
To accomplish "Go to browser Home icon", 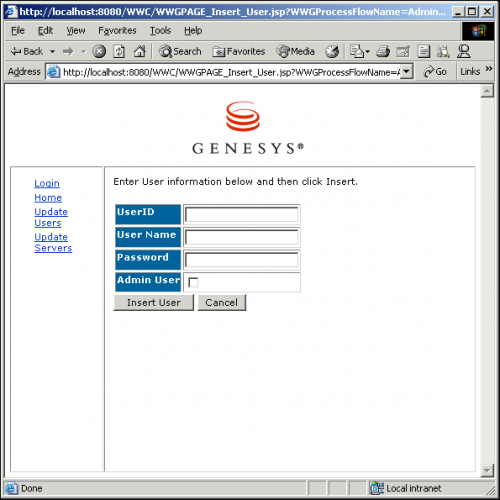I will (x=139, y=51).
